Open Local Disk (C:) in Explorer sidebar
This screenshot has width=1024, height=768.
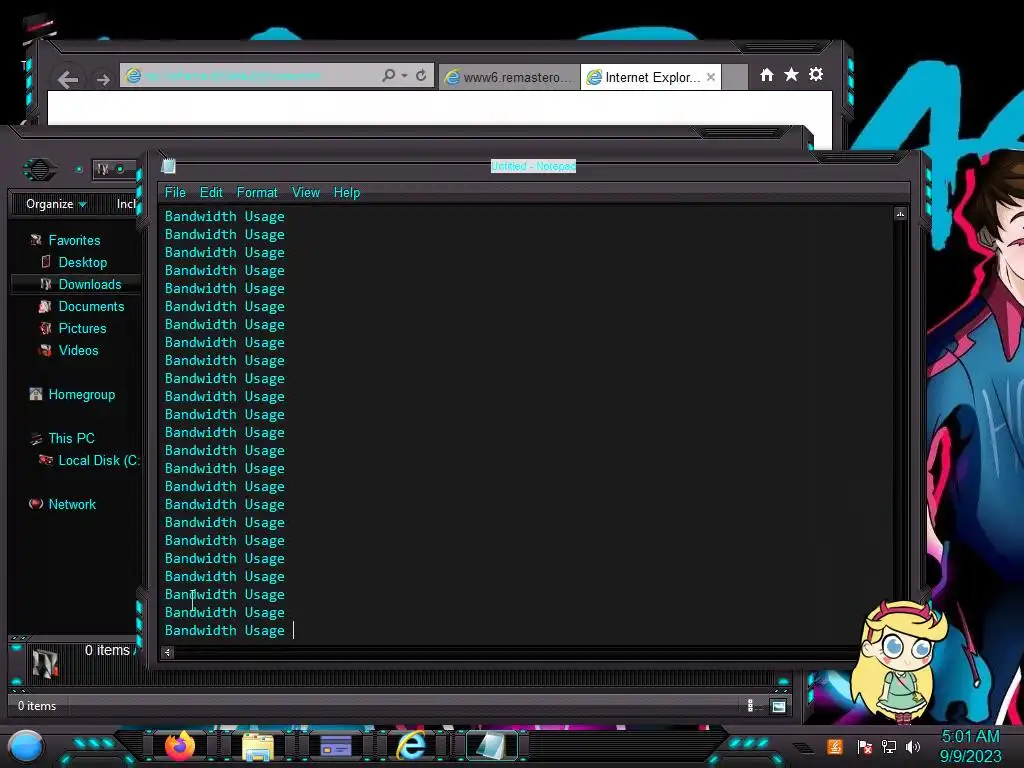(x=99, y=460)
